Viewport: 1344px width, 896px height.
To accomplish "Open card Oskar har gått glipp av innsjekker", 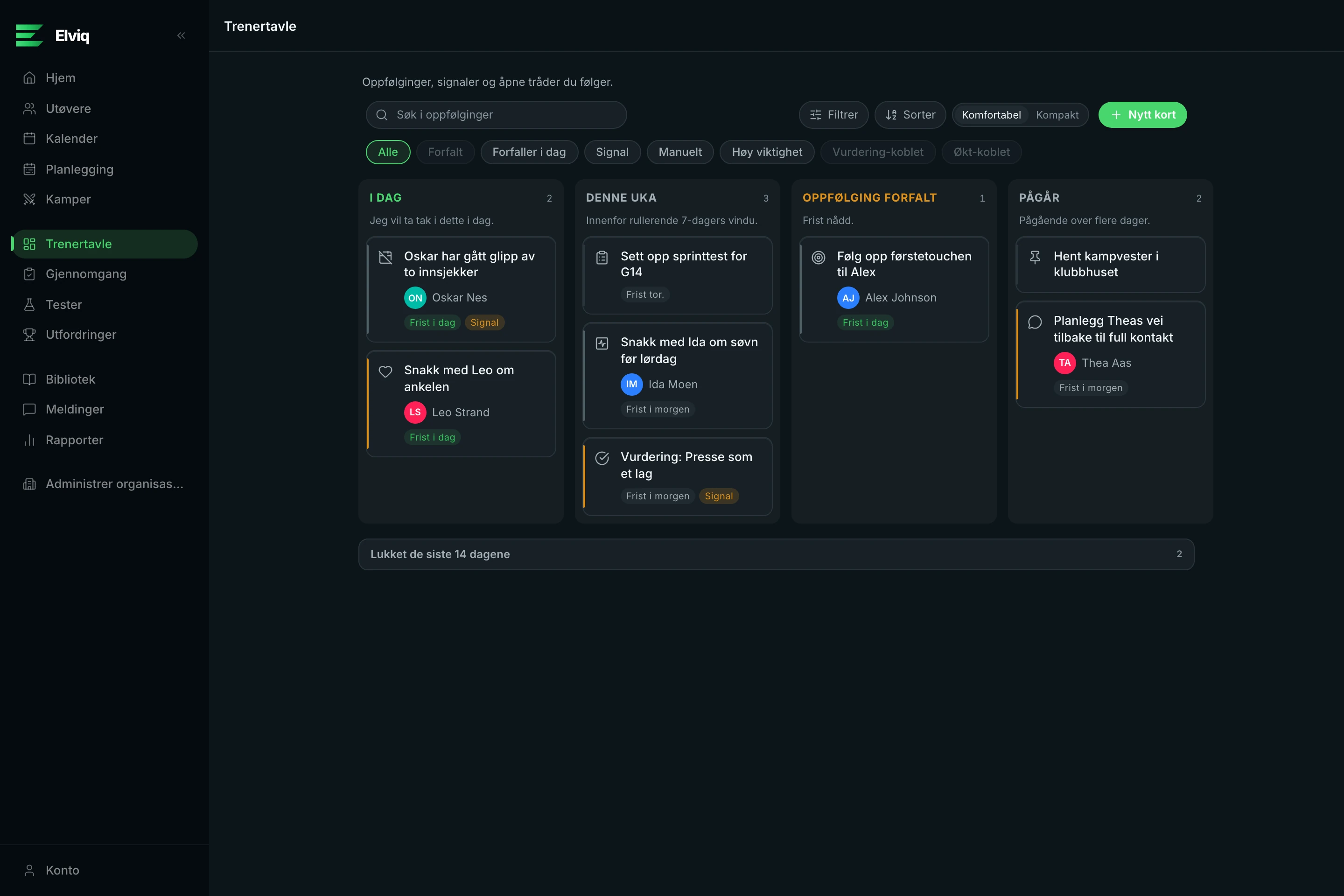I will pos(461,289).
